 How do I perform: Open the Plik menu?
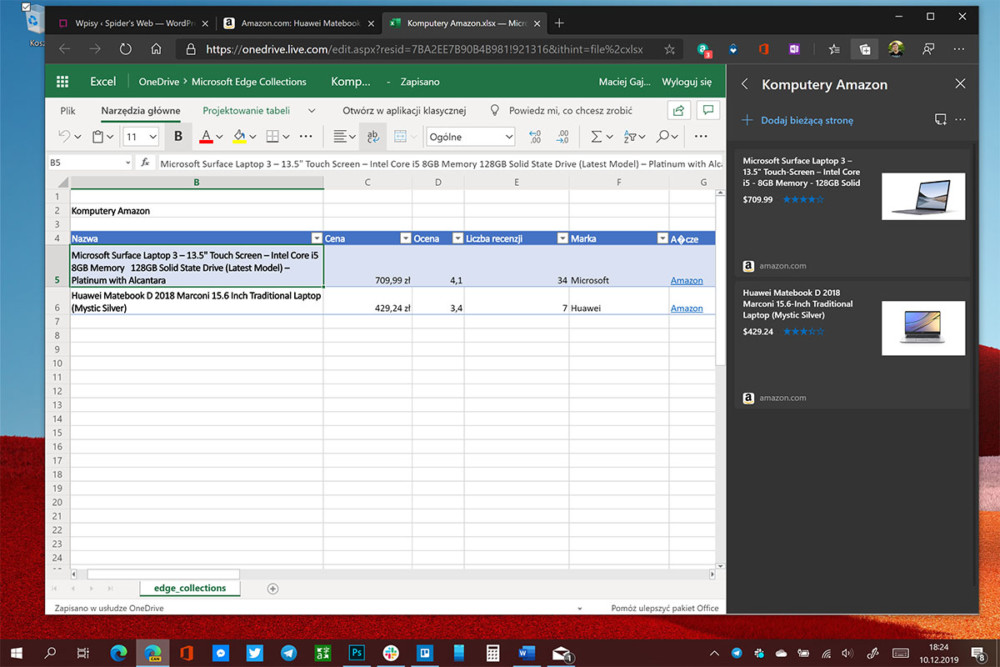[x=68, y=110]
